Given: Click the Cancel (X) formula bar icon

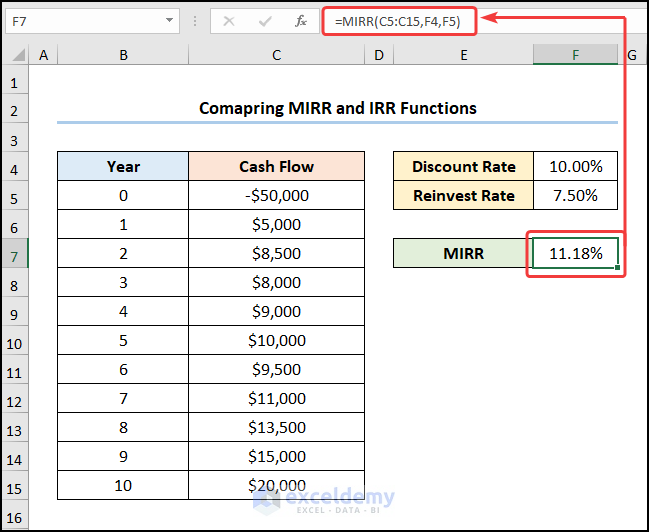Looking at the screenshot, I should pos(229,20).
